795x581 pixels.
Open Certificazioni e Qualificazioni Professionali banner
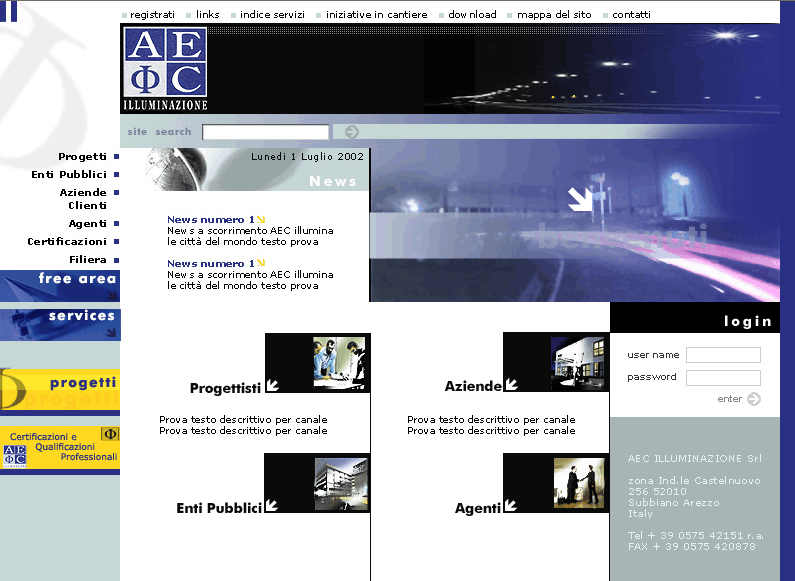pos(60,449)
